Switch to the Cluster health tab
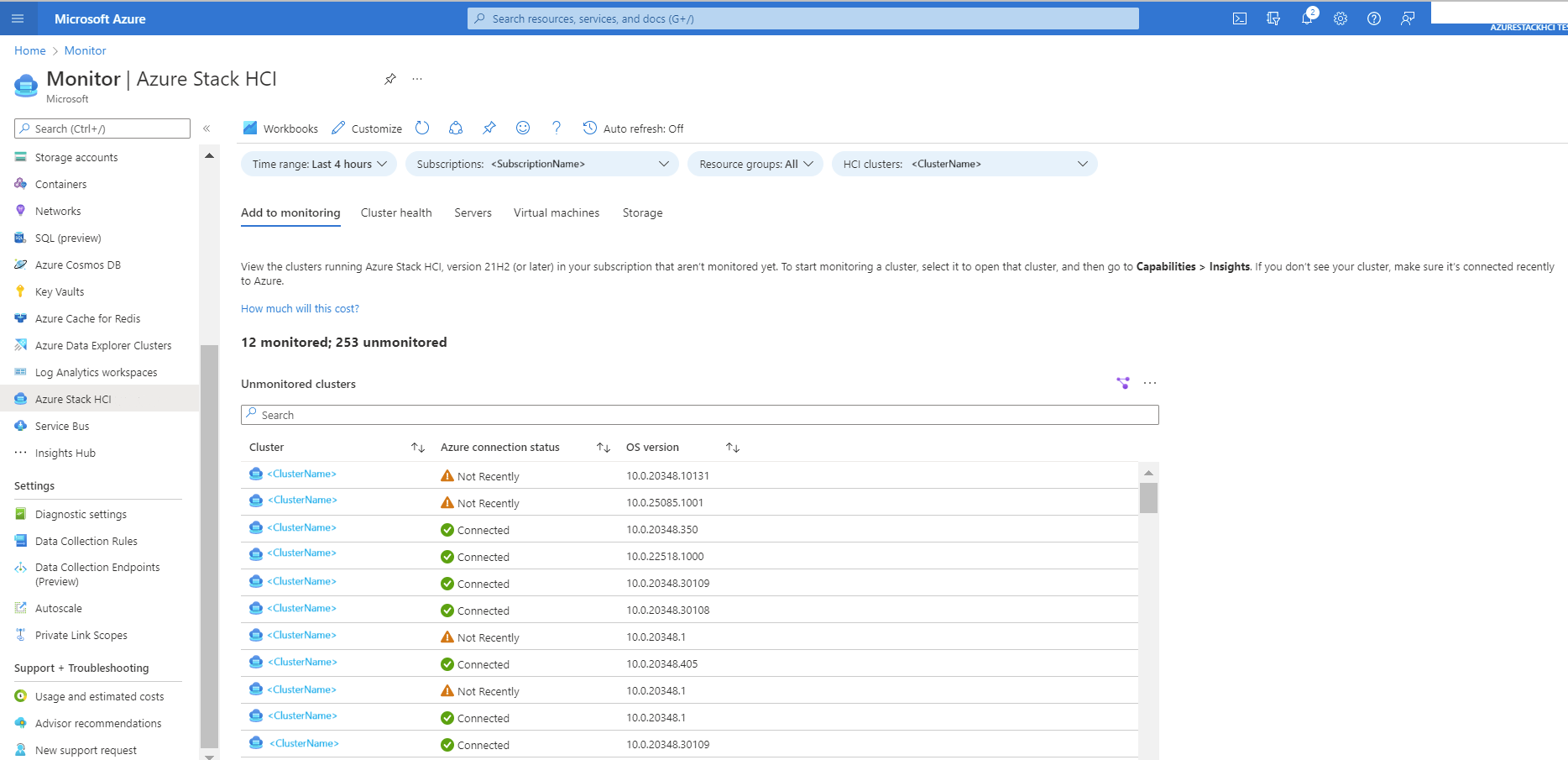Image resolution: width=1568 pixels, height=760 pixels. point(396,213)
